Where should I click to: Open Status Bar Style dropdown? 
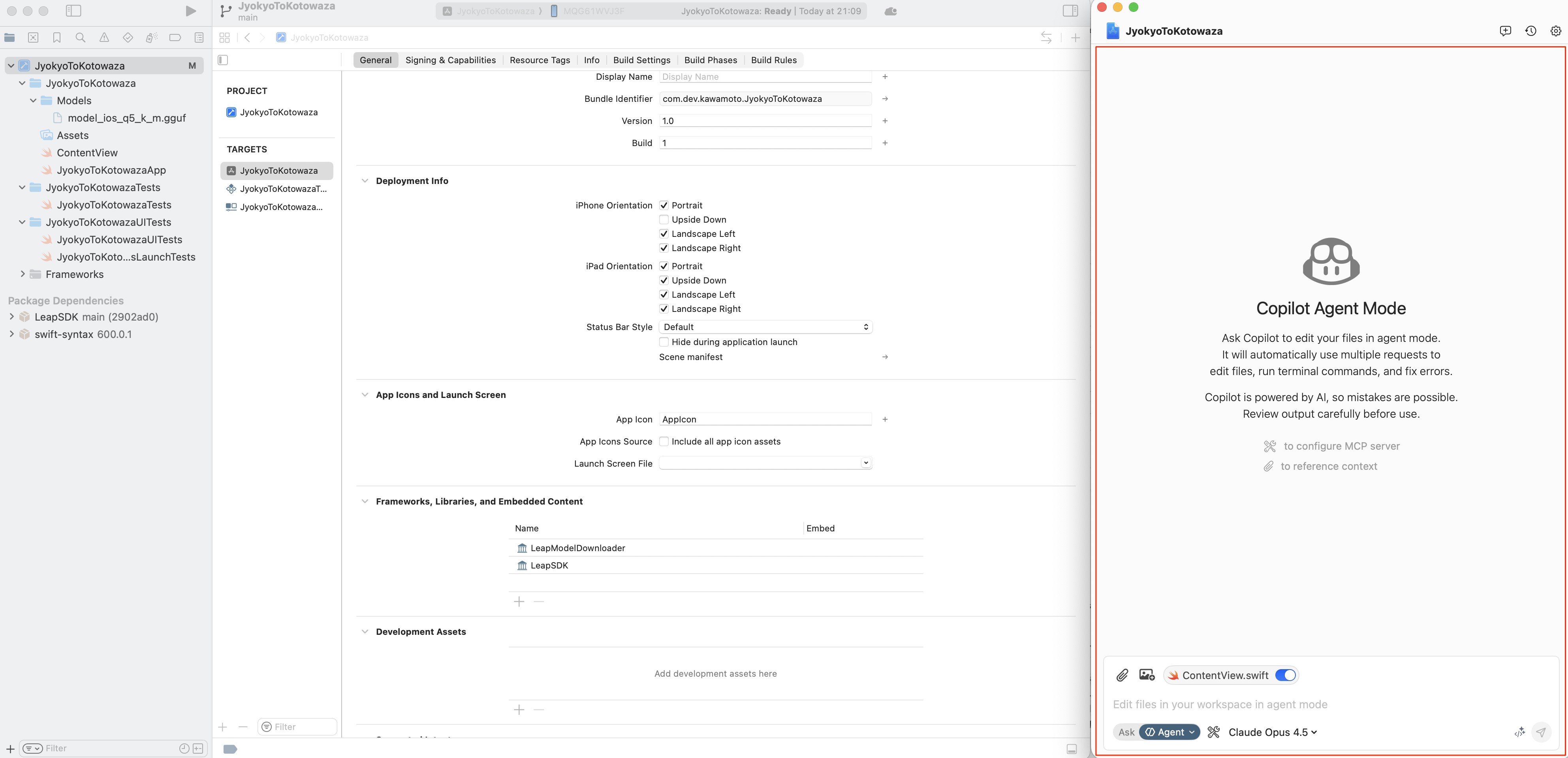point(765,326)
